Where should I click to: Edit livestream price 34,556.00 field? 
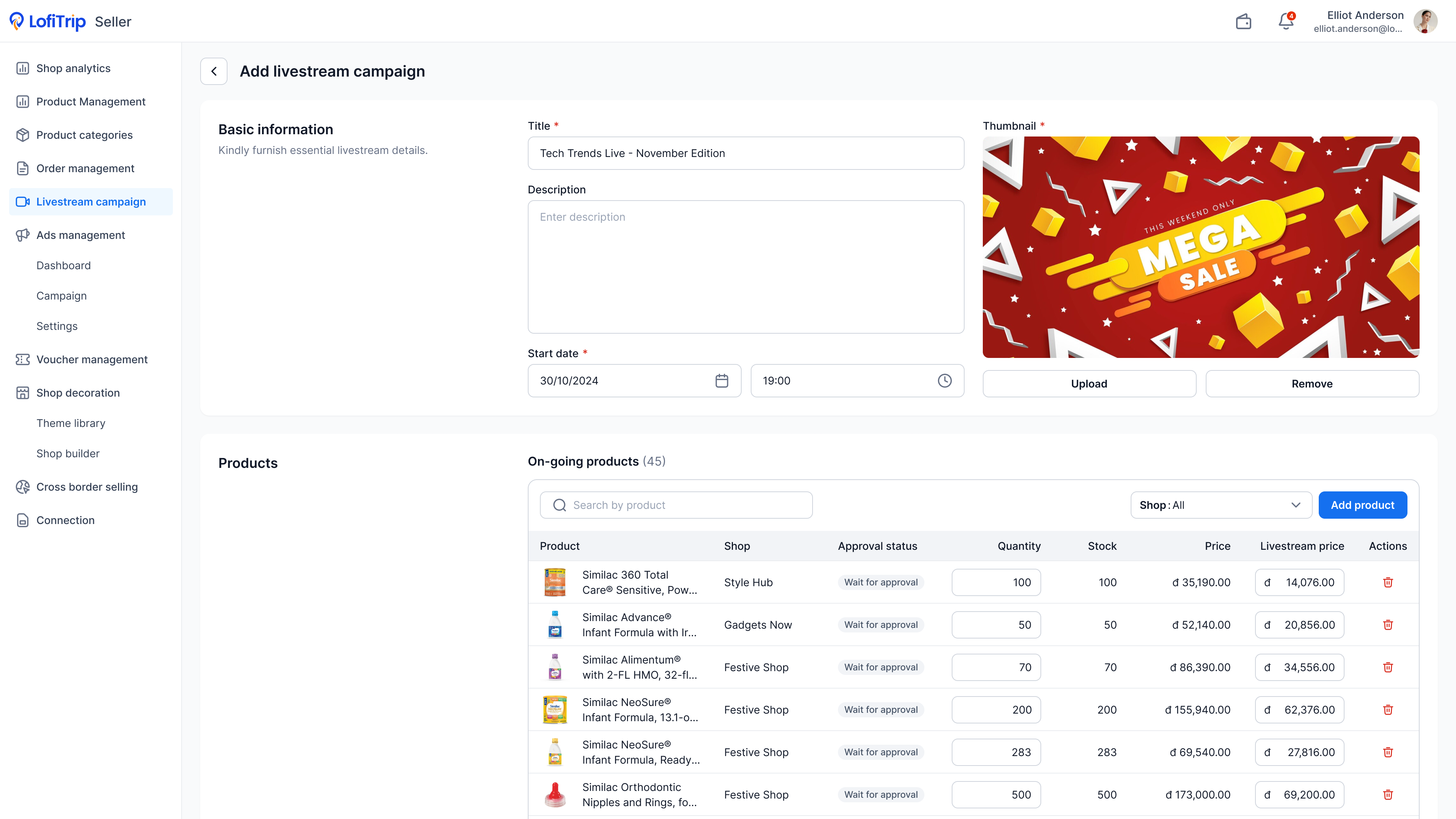(x=1299, y=667)
